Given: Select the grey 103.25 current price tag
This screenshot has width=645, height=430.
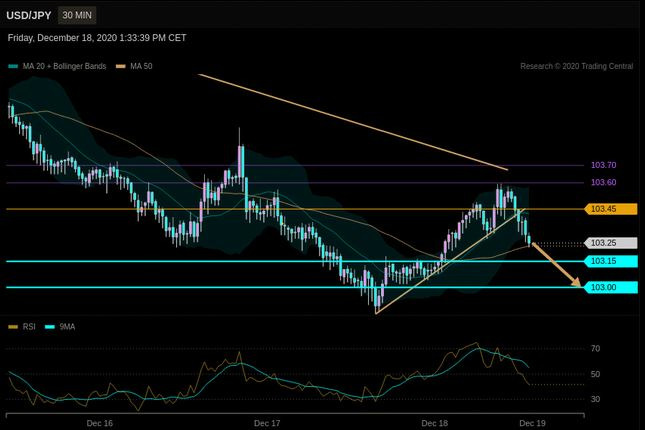Looking at the screenshot, I should pyautogui.click(x=611, y=243).
